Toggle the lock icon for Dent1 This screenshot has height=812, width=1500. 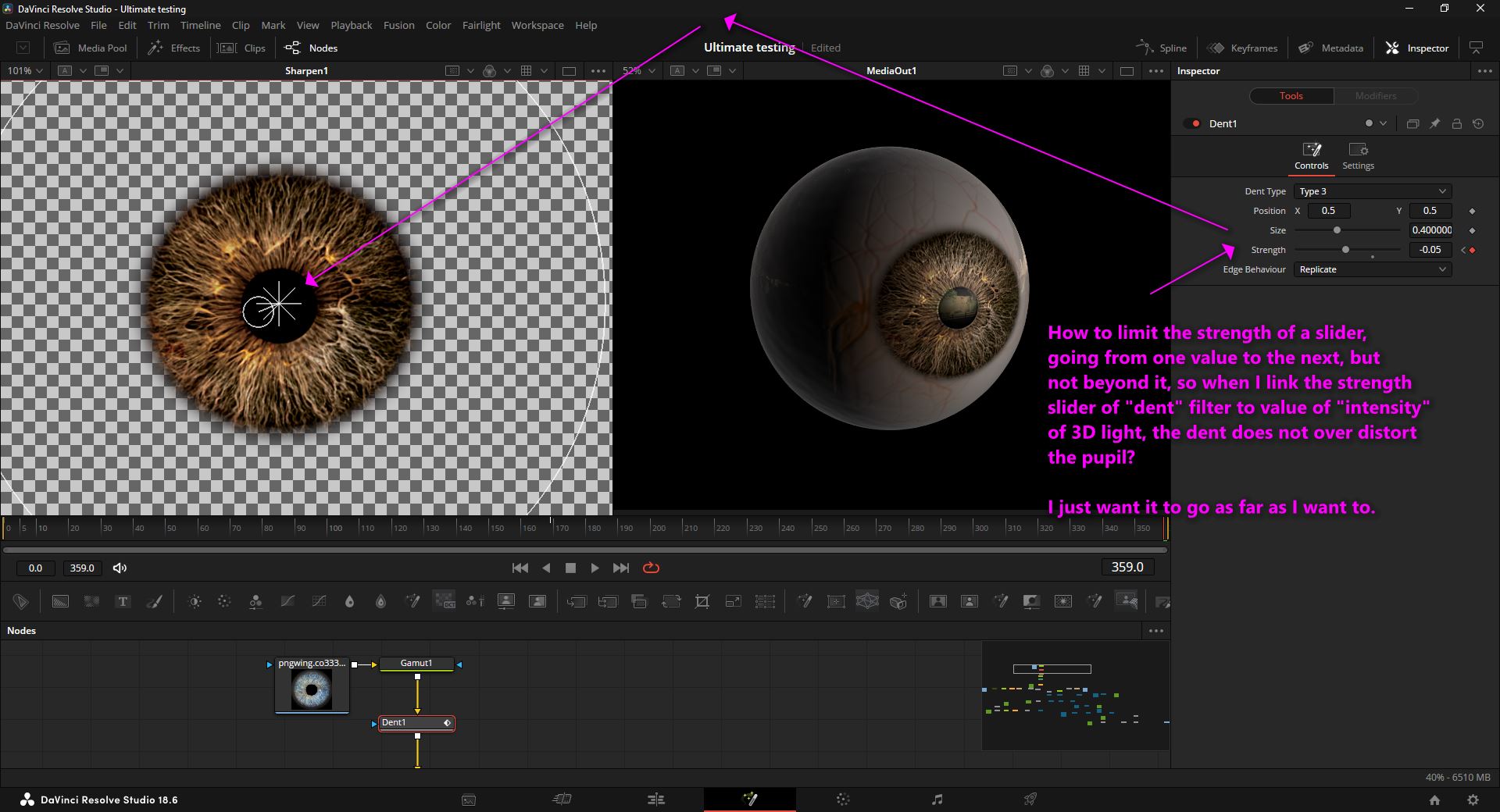click(1456, 123)
